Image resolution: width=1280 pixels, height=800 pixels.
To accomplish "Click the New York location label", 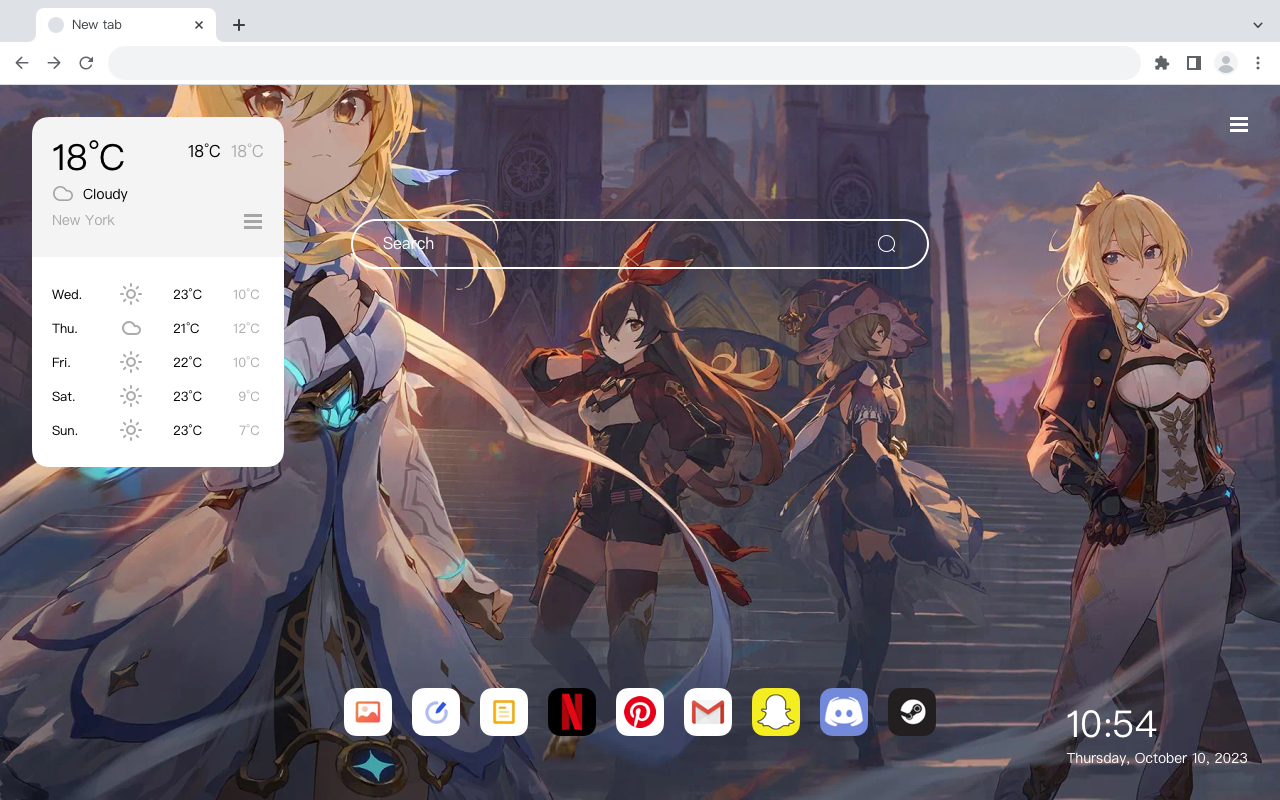I will point(83,220).
